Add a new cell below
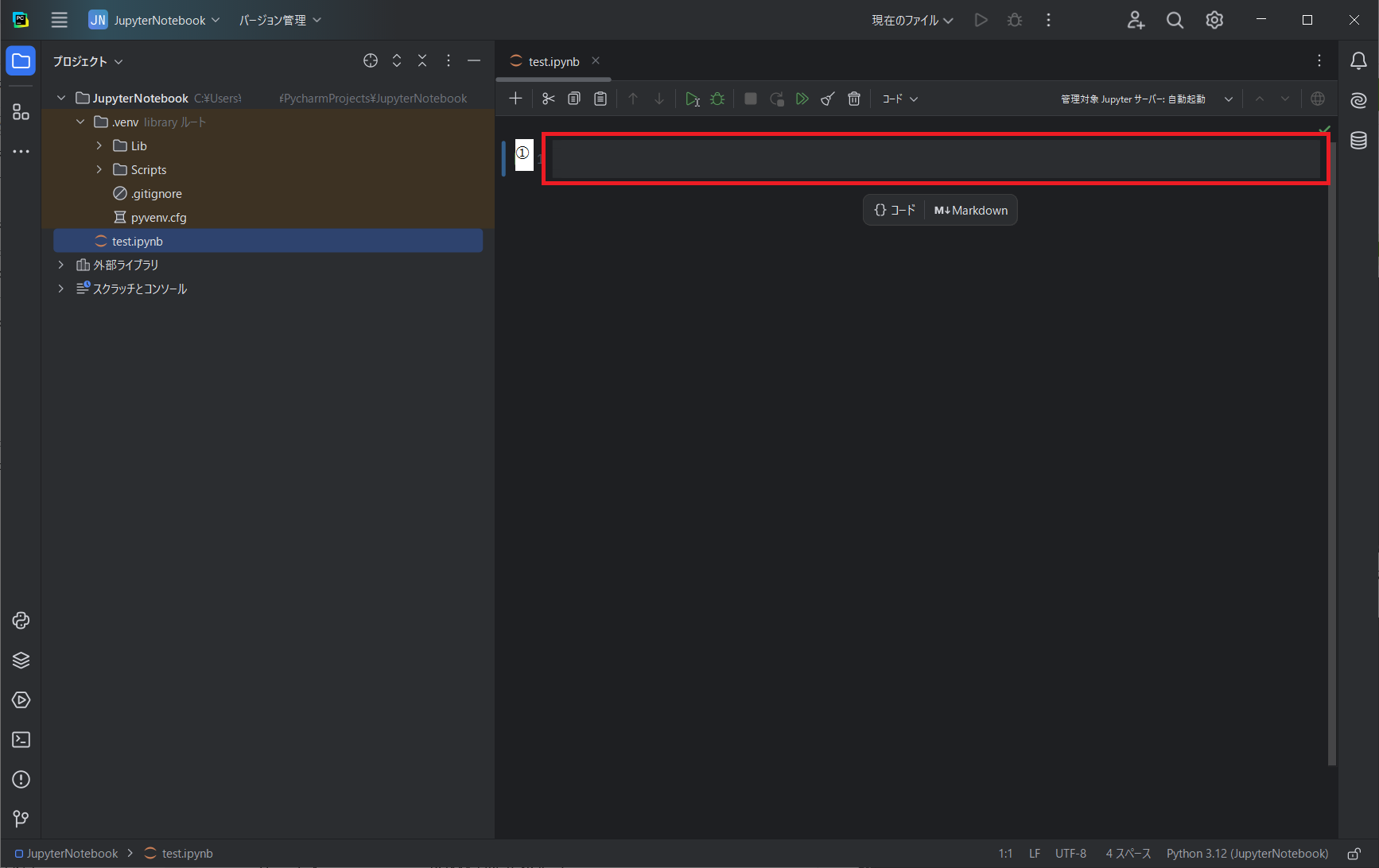Image resolution: width=1379 pixels, height=868 pixels. point(515,99)
